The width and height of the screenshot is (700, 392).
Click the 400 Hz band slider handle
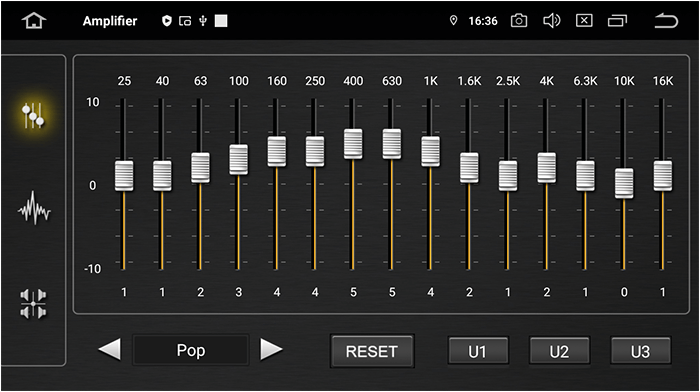tap(353, 144)
